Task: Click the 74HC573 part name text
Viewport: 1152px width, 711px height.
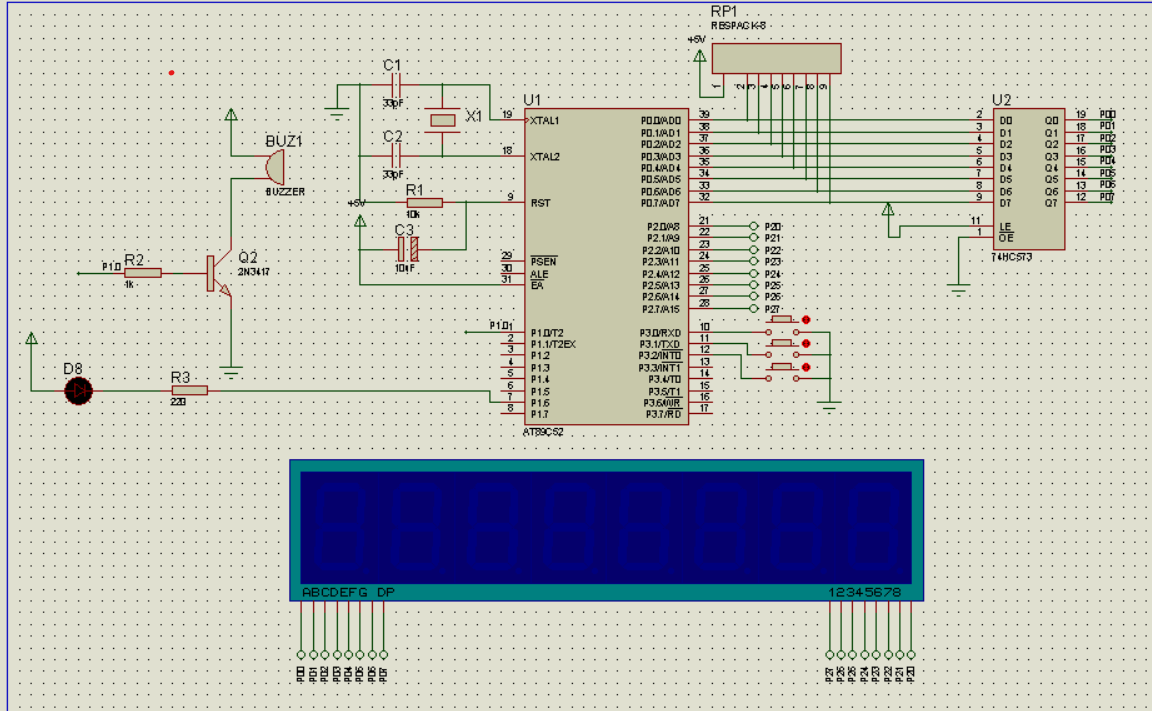Action: tap(1012, 257)
